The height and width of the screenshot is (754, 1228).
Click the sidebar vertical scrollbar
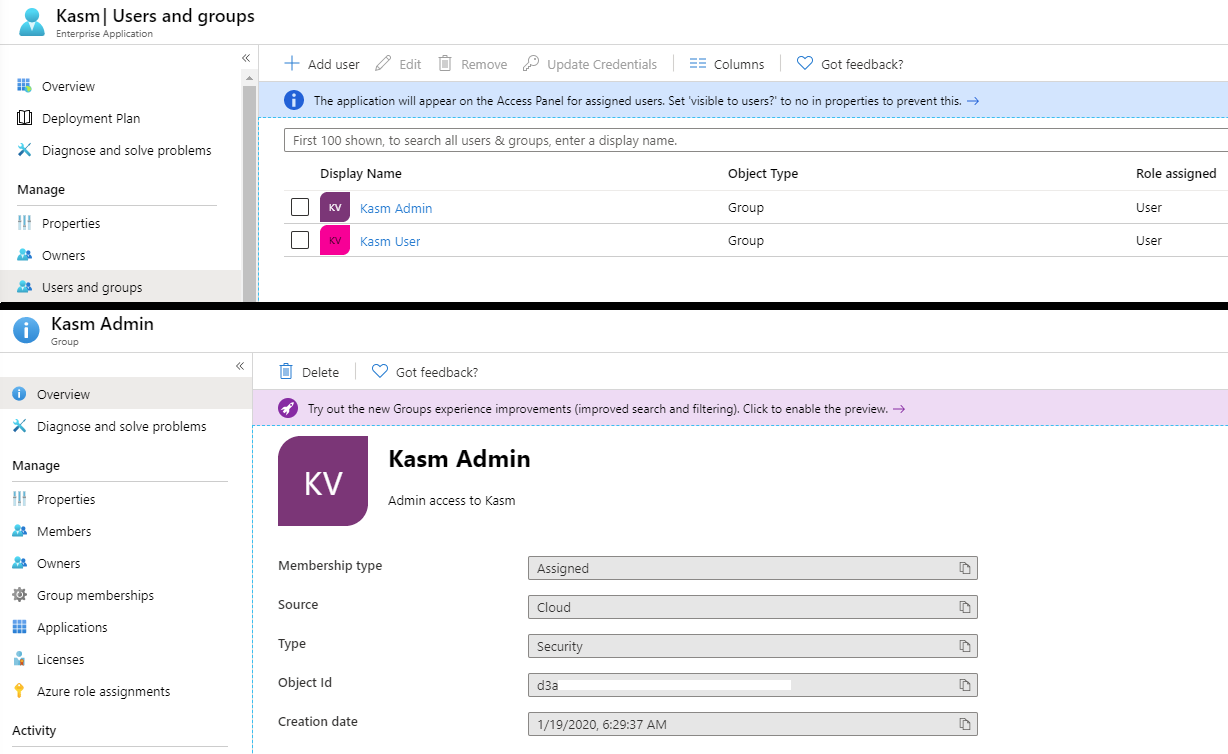click(x=250, y=180)
